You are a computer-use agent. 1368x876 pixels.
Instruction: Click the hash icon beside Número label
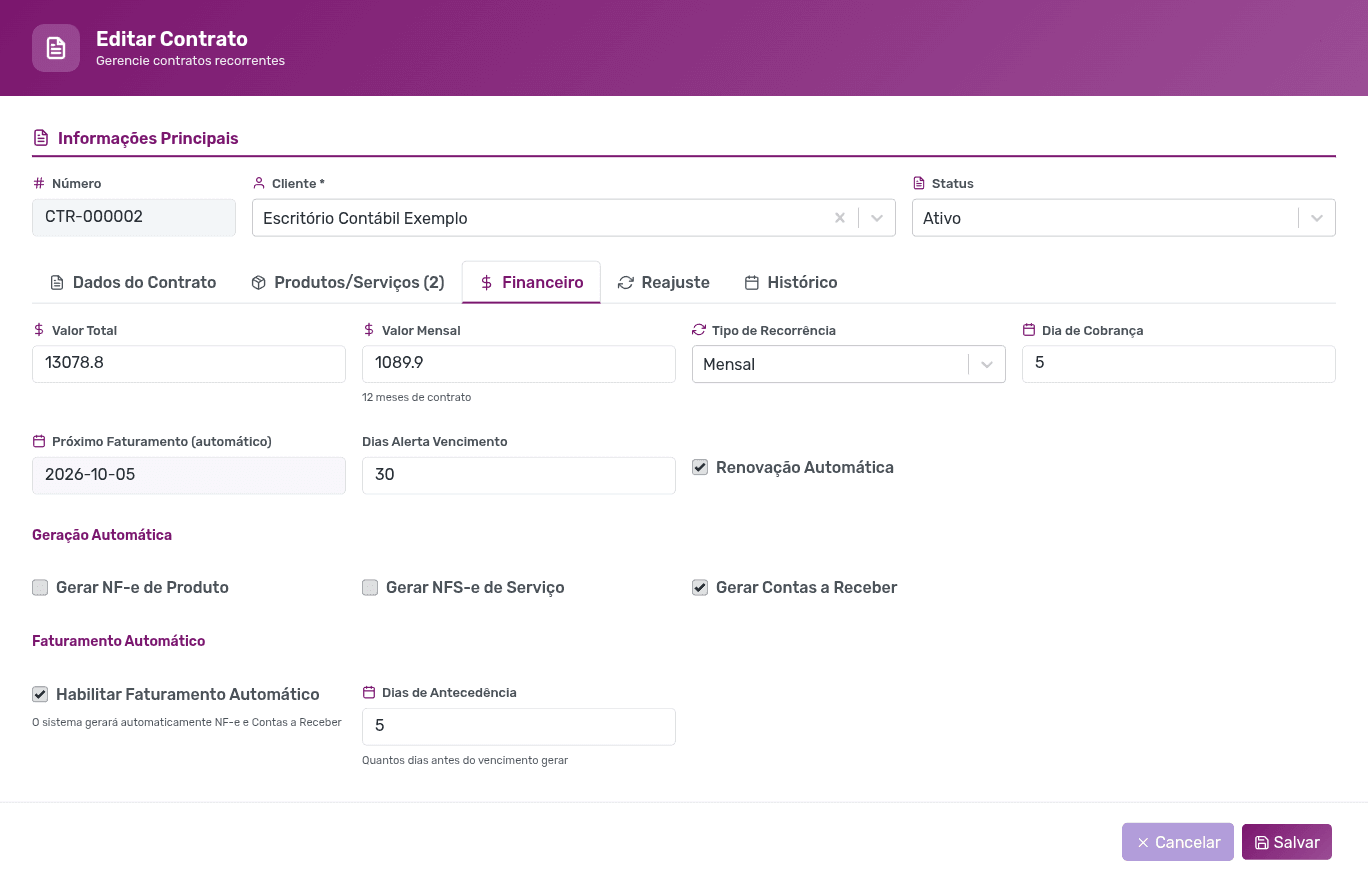[x=39, y=183]
